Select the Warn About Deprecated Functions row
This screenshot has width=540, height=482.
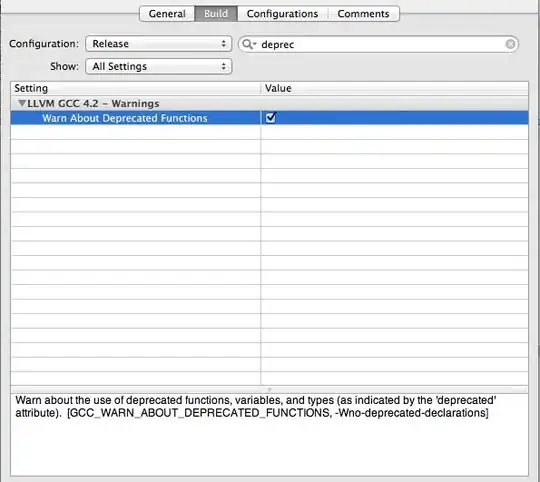269,118
